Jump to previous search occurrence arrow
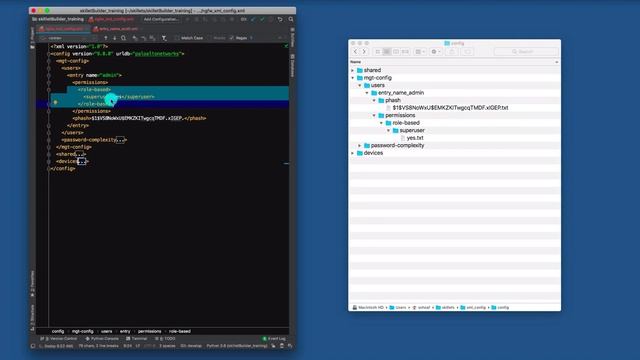This screenshot has height=360, width=640. (106, 38)
